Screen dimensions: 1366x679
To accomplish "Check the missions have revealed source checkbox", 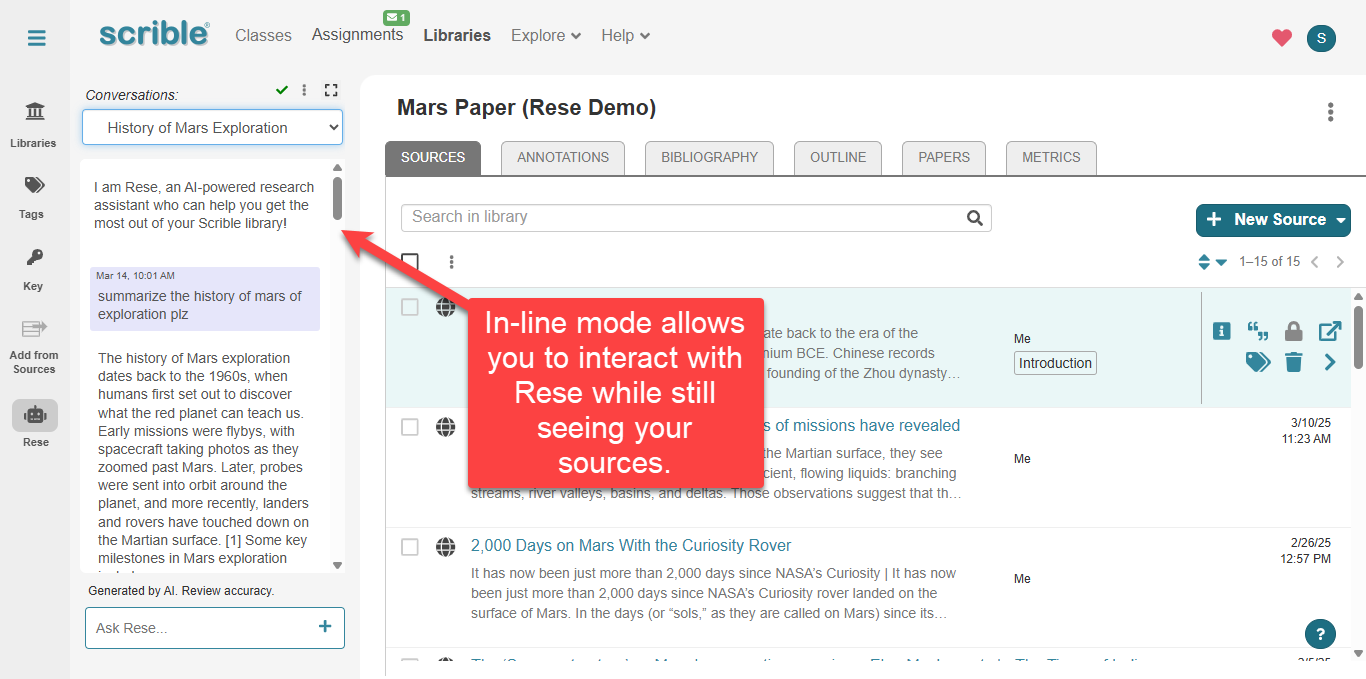I will pos(410,427).
